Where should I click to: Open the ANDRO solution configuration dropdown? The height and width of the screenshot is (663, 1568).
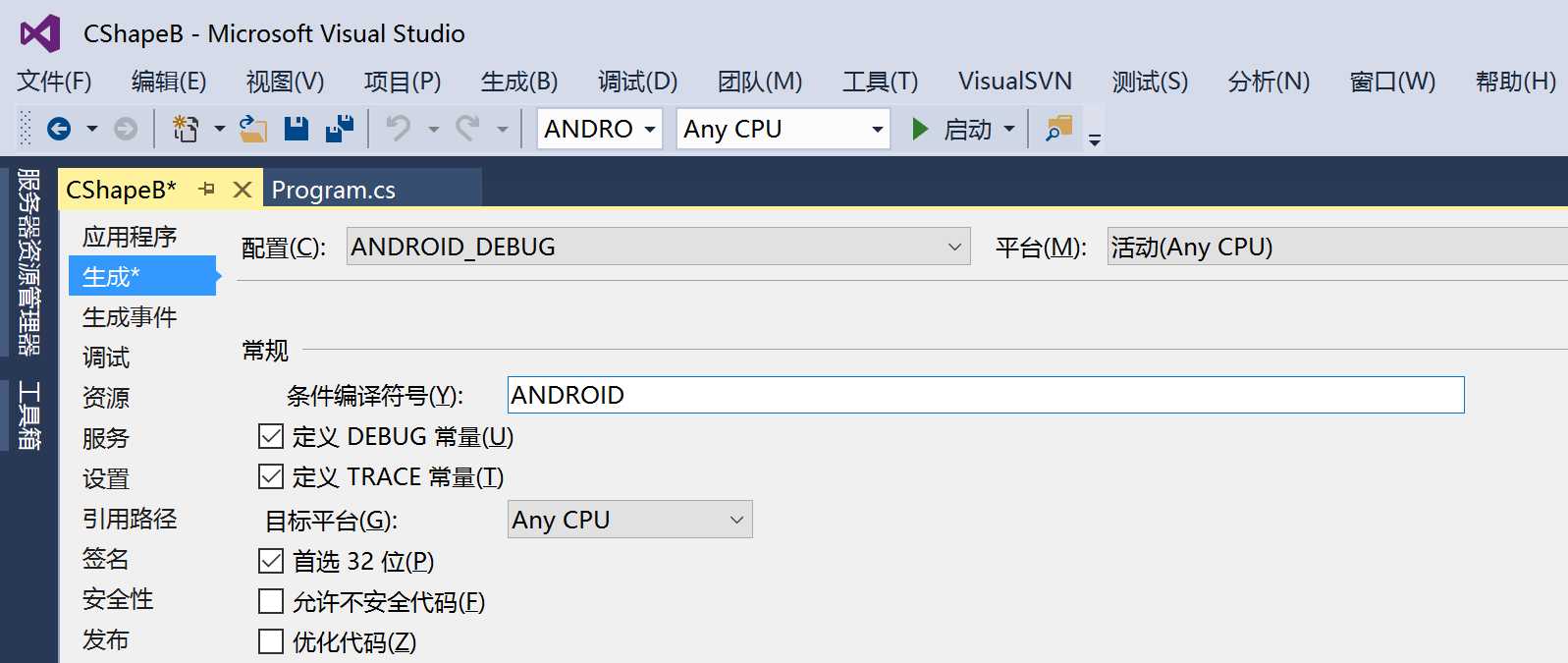[600, 129]
